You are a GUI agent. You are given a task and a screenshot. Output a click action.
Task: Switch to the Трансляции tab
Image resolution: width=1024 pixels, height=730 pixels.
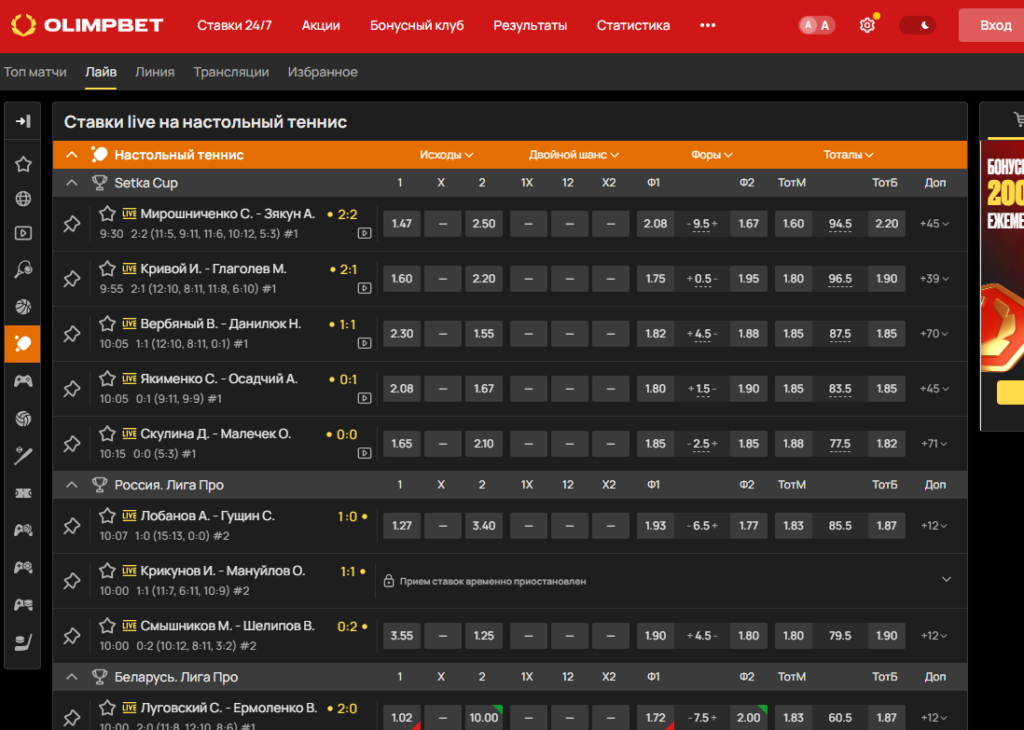tap(231, 72)
